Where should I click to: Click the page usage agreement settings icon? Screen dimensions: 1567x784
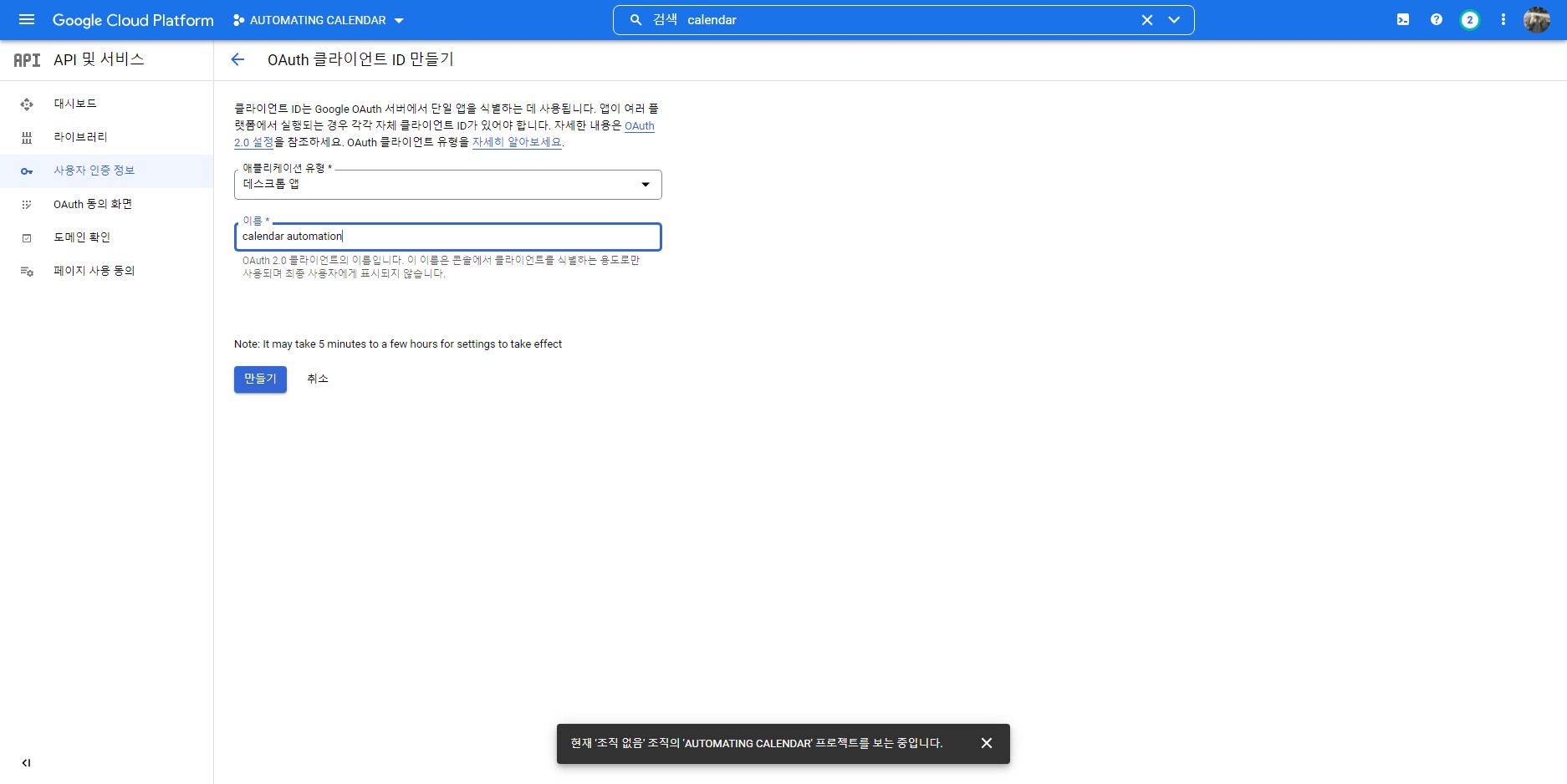click(27, 272)
